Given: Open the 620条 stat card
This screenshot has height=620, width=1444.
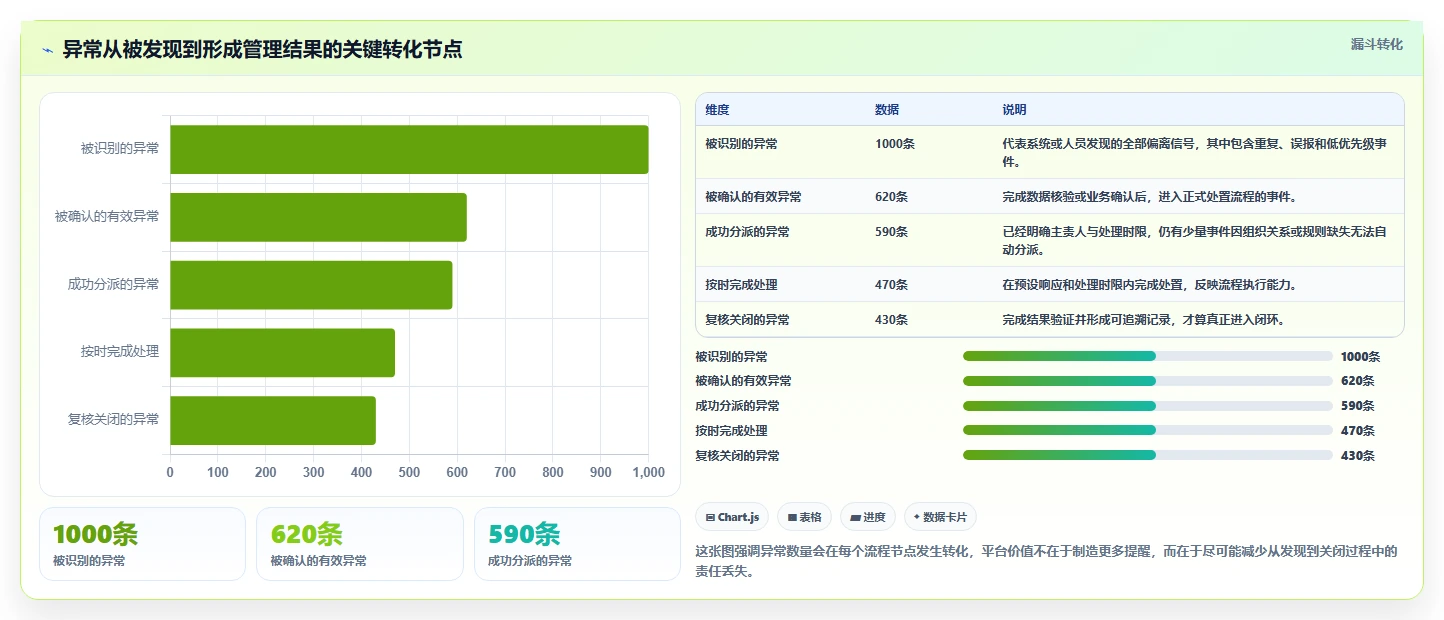Looking at the screenshot, I should [x=360, y=544].
